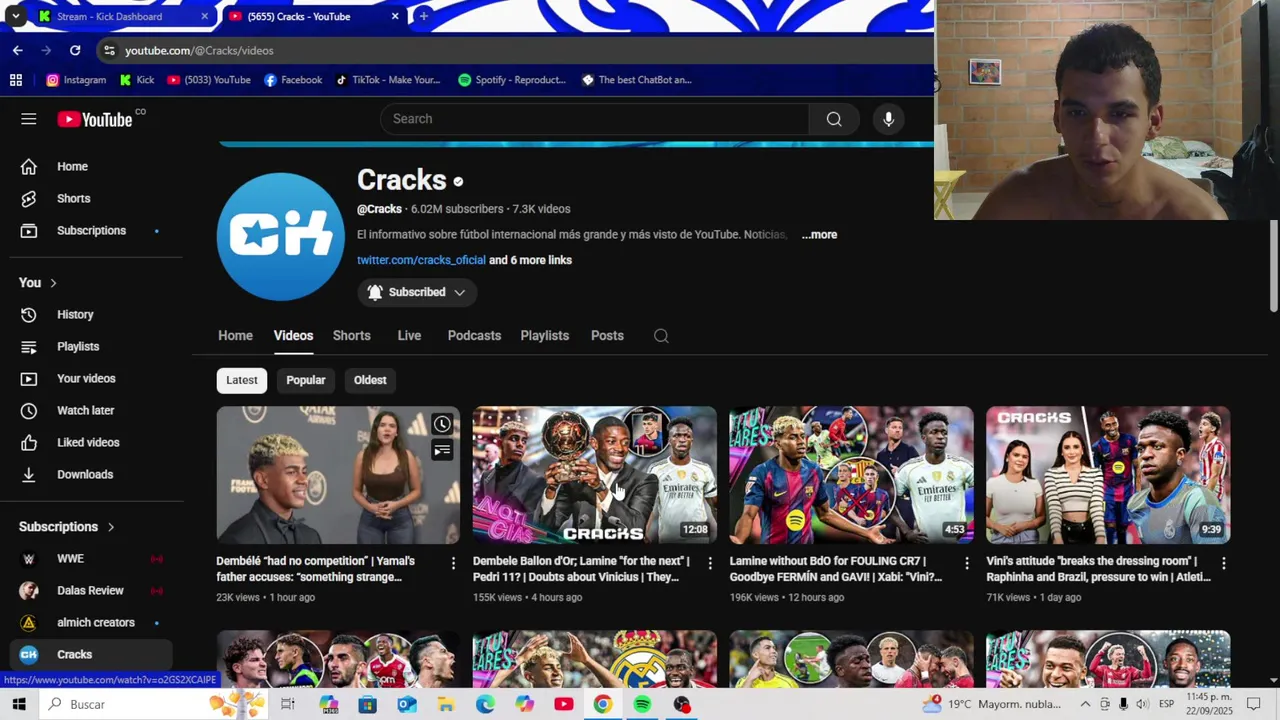Viewport: 1280px width, 720px height.
Task: Switch to the channel Playlists tab
Action: click(x=544, y=336)
